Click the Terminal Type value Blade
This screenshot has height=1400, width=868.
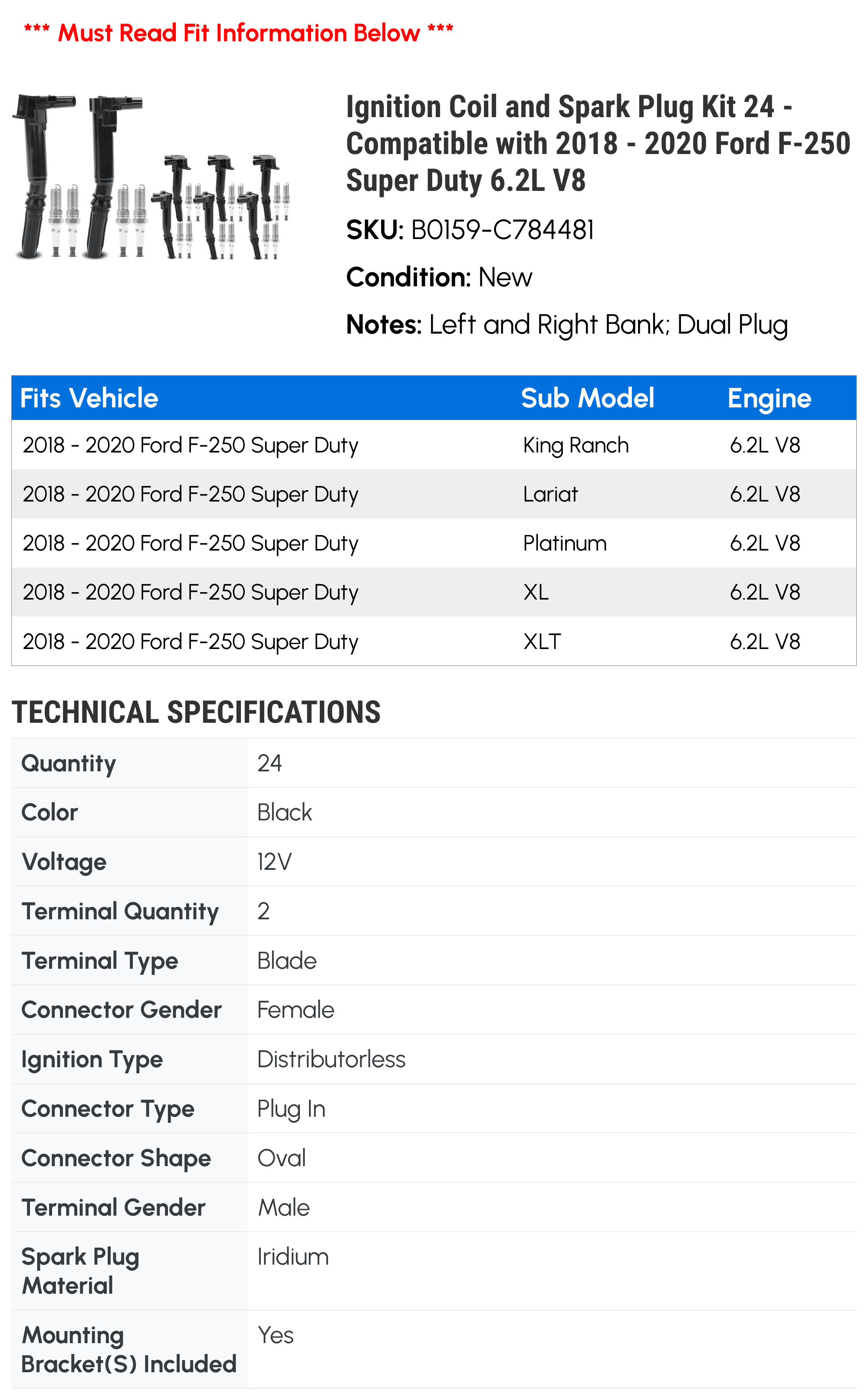[286, 961]
